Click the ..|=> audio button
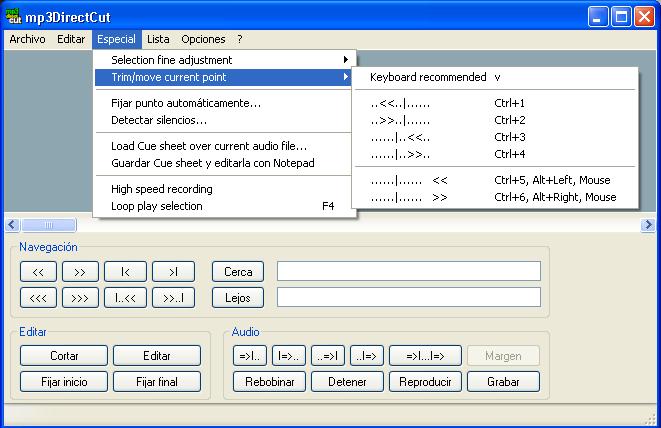Image resolution: width=661 pixels, height=428 pixels. pyautogui.click(x=367, y=356)
